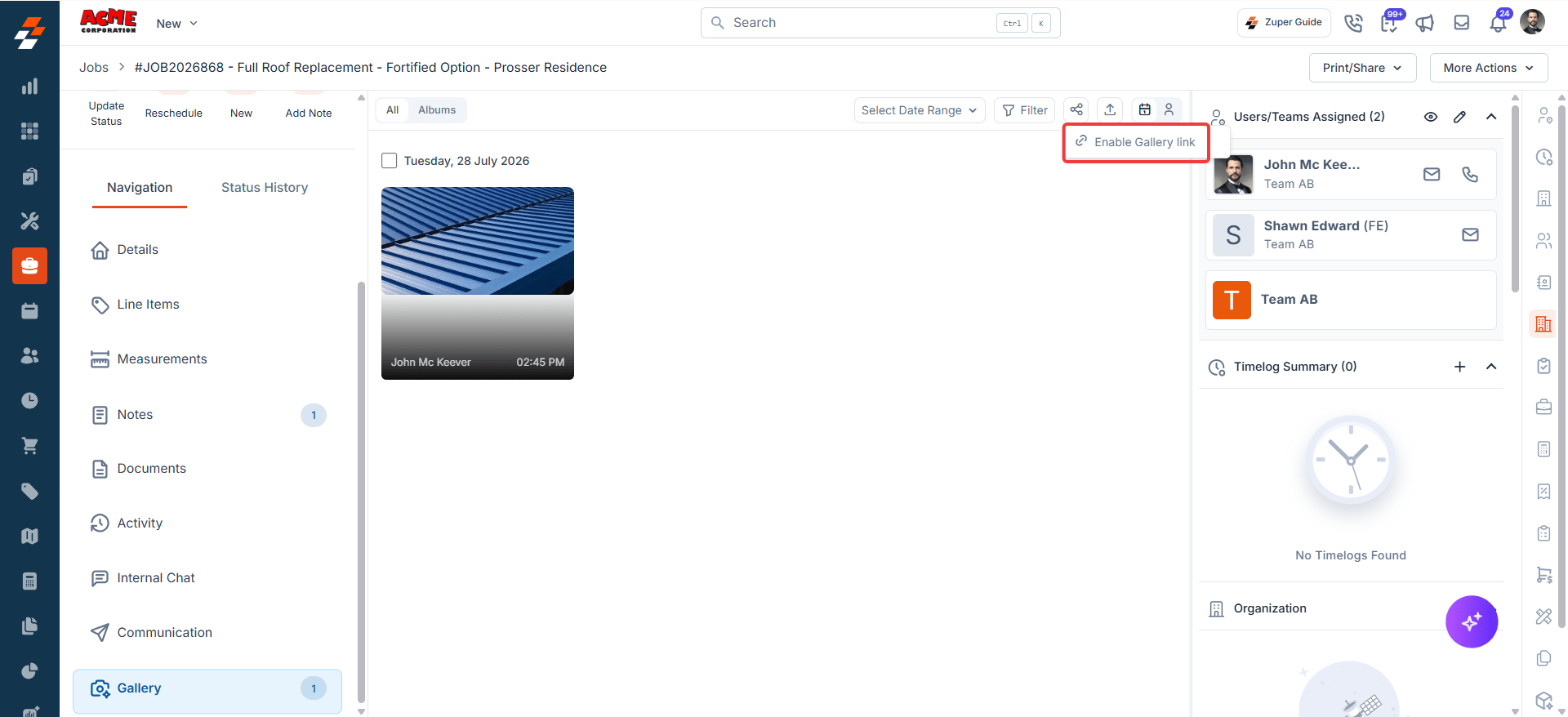The width and height of the screenshot is (1568, 717).
Task: Click the gallery share icon
Action: click(1076, 109)
